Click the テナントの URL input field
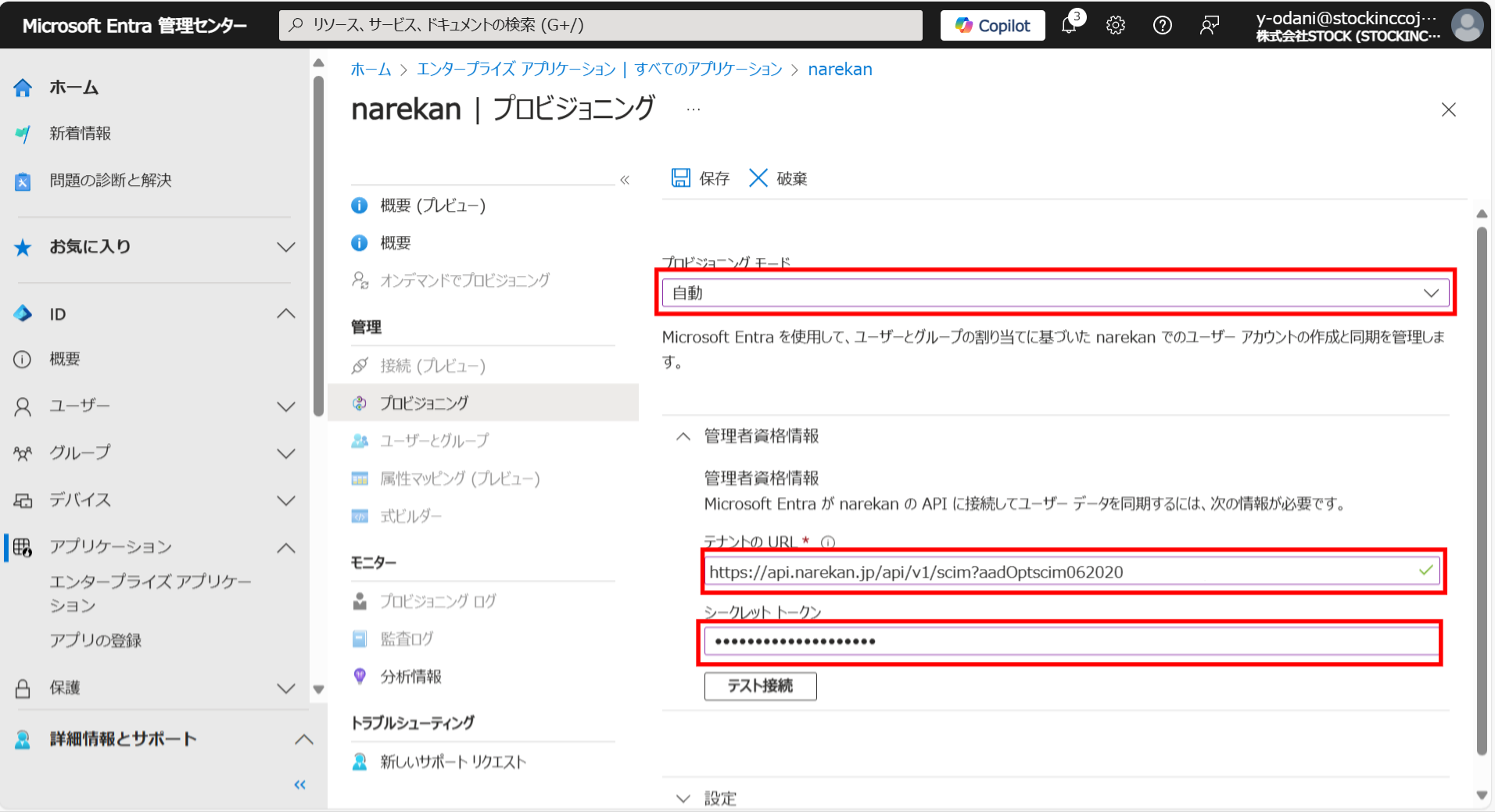Screen dimensions: 1502x812 click(x=1072, y=571)
